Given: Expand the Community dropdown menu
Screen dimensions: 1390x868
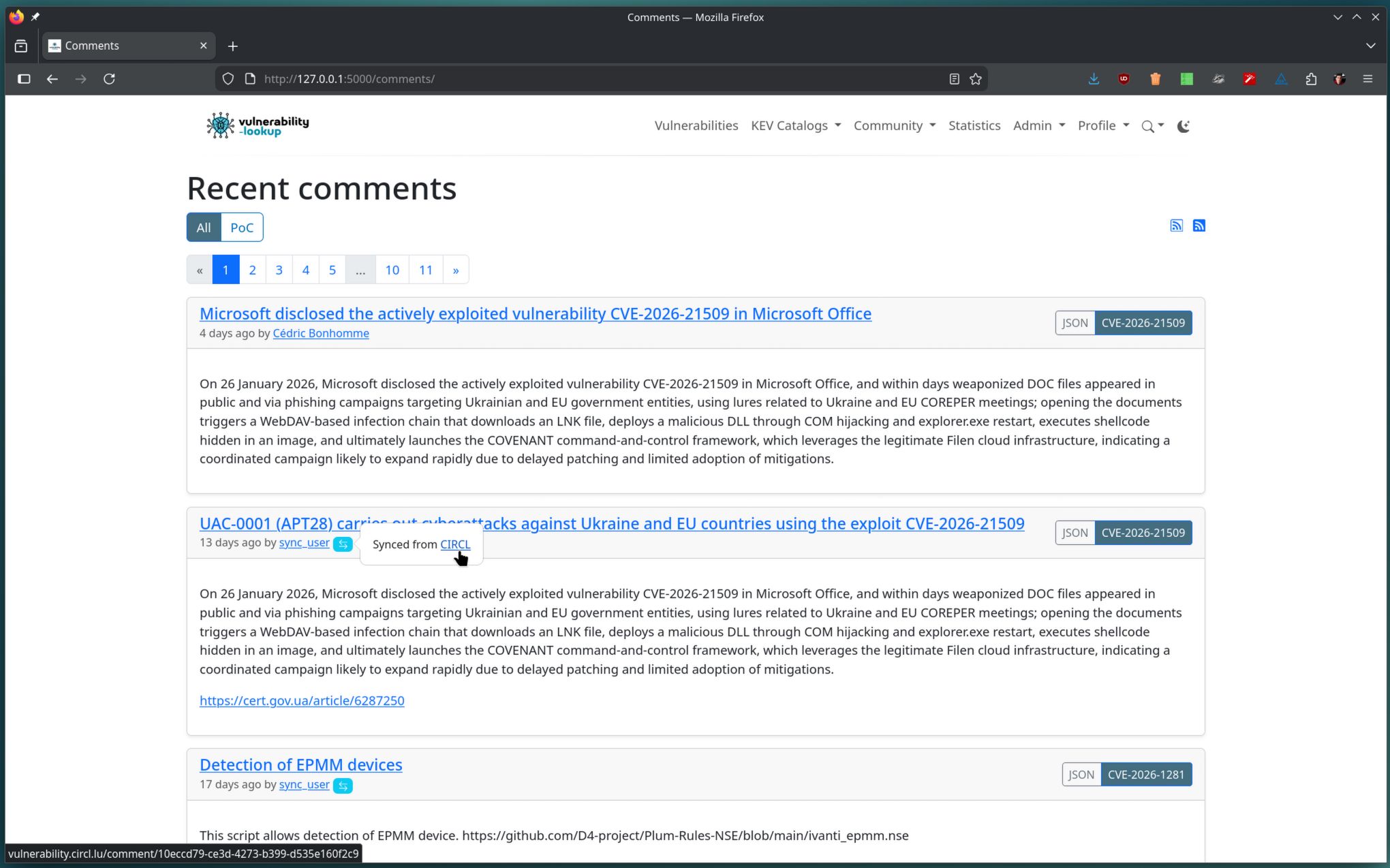Looking at the screenshot, I should [894, 125].
